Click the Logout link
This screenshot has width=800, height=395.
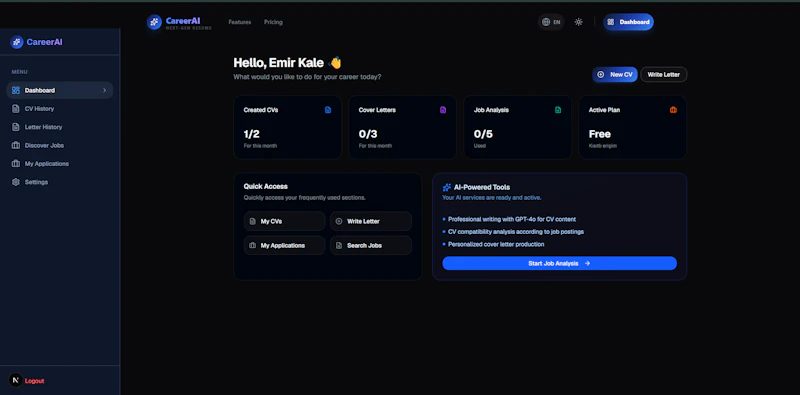coord(35,381)
